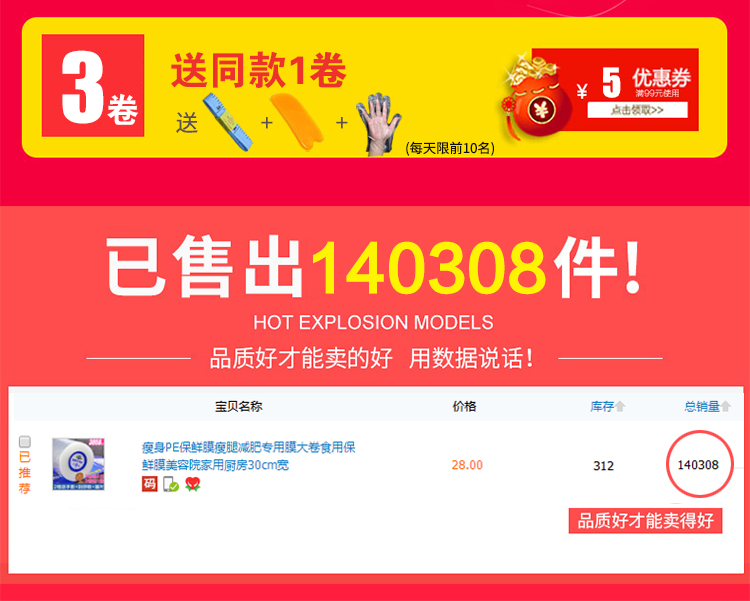Click the red 码 icon under the product title
This screenshot has width=750, height=601.
pyautogui.click(x=149, y=484)
